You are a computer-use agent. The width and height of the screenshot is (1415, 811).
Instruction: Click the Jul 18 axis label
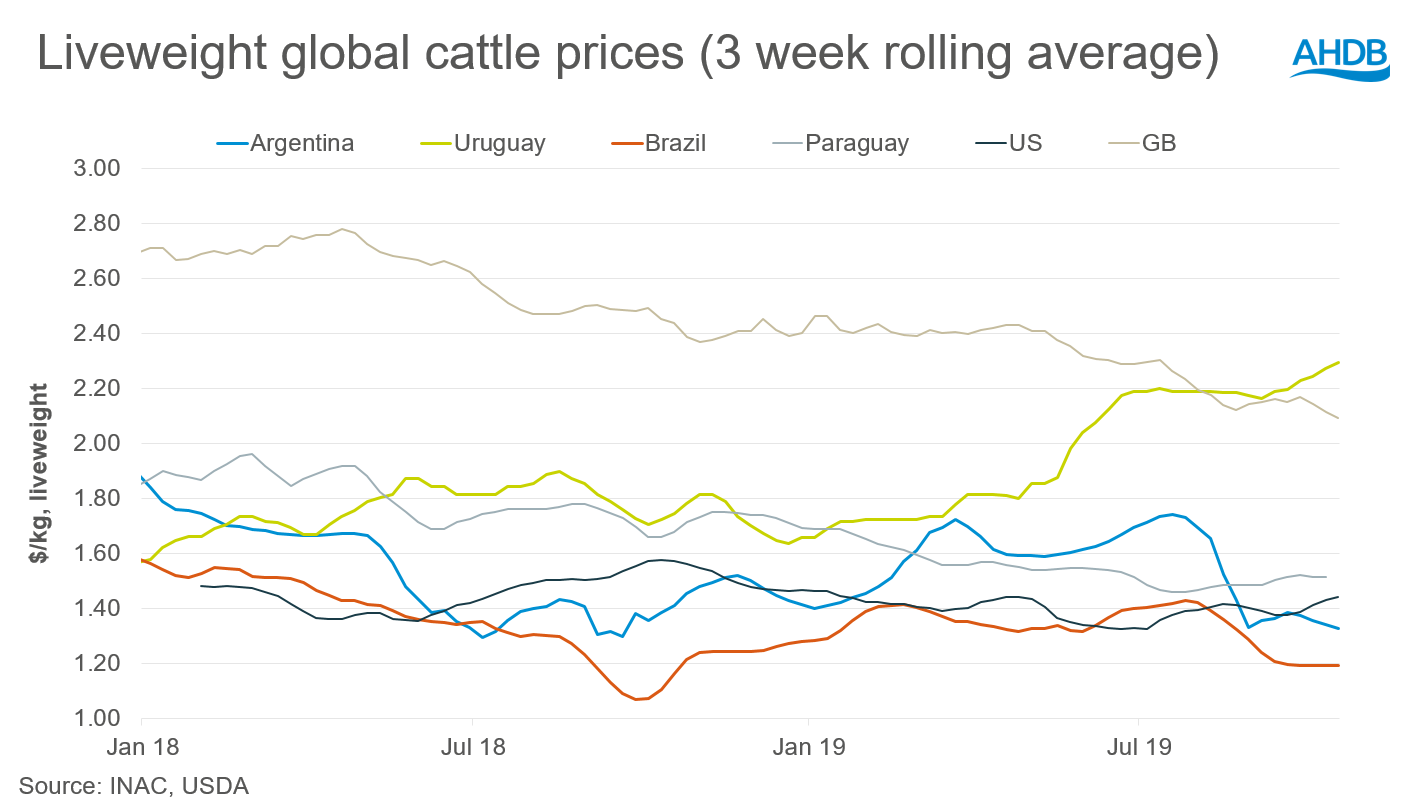pyautogui.click(x=471, y=748)
